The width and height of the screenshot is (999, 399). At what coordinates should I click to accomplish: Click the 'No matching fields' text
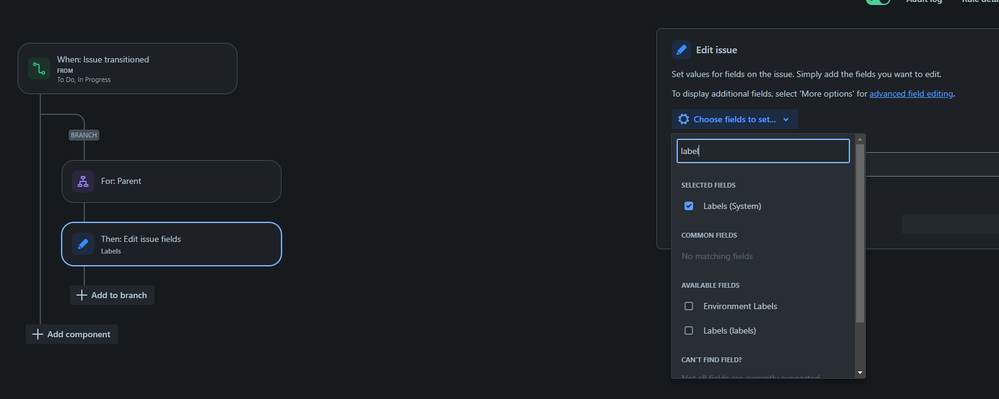pos(717,256)
